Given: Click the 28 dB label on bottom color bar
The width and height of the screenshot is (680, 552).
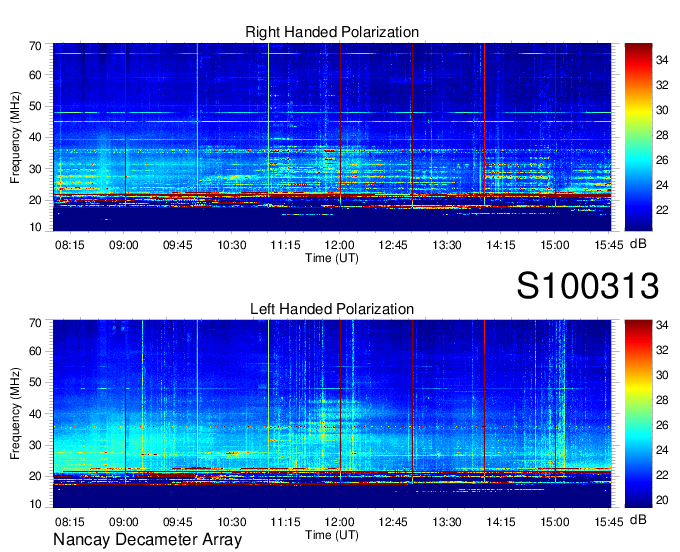Looking at the screenshot, I should pos(662,400).
